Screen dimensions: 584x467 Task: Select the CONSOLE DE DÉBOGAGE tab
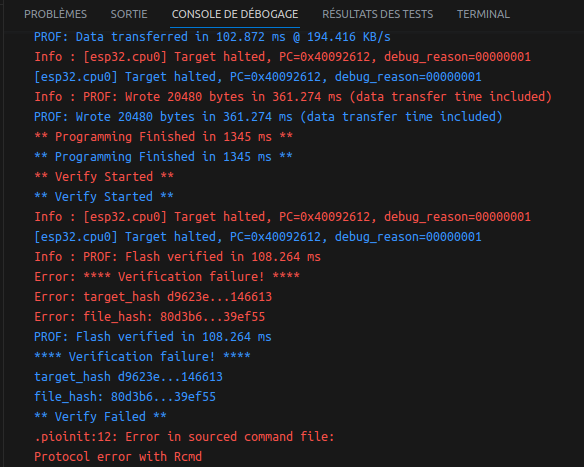pos(235,14)
